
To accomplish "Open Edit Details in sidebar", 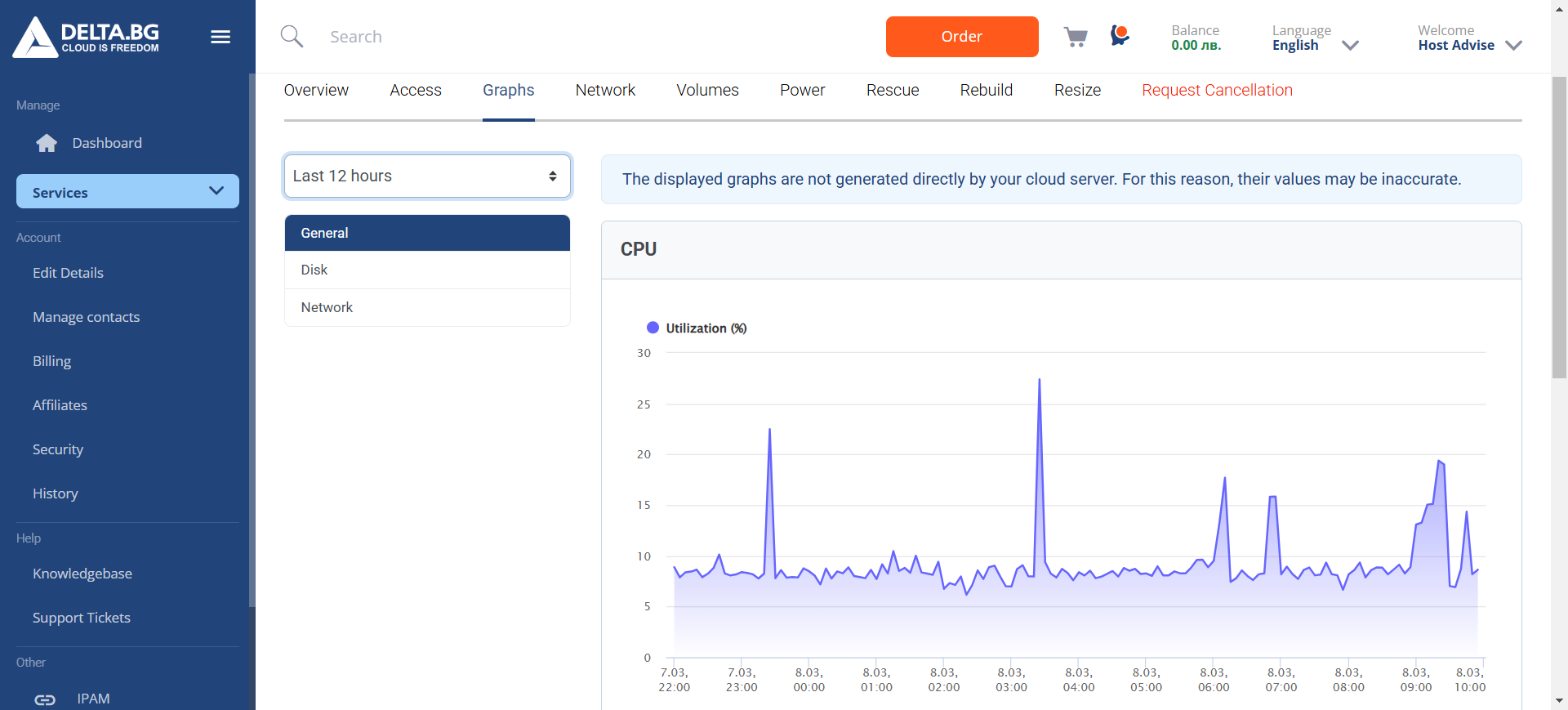I will click(68, 273).
